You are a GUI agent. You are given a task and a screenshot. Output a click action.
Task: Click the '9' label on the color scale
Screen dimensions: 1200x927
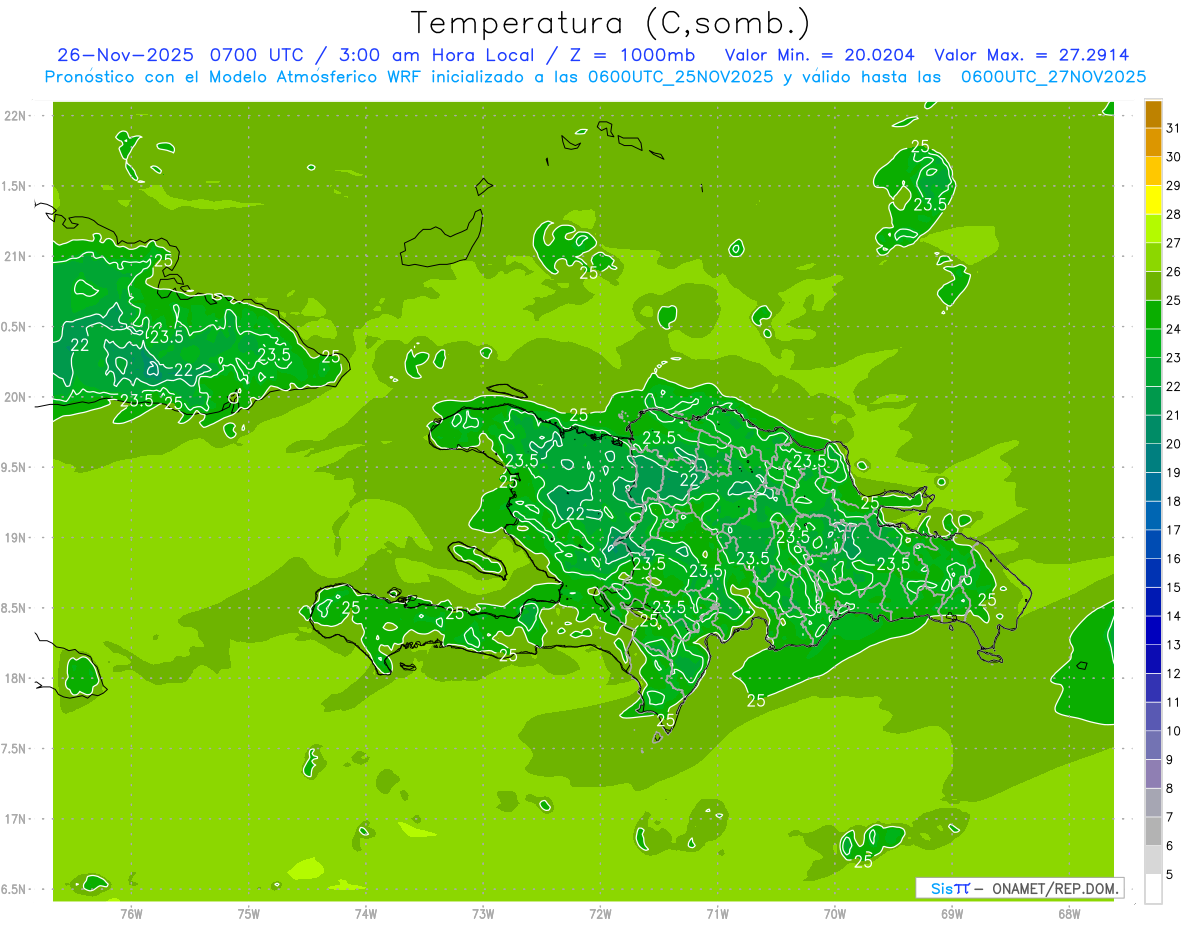[1170, 760]
